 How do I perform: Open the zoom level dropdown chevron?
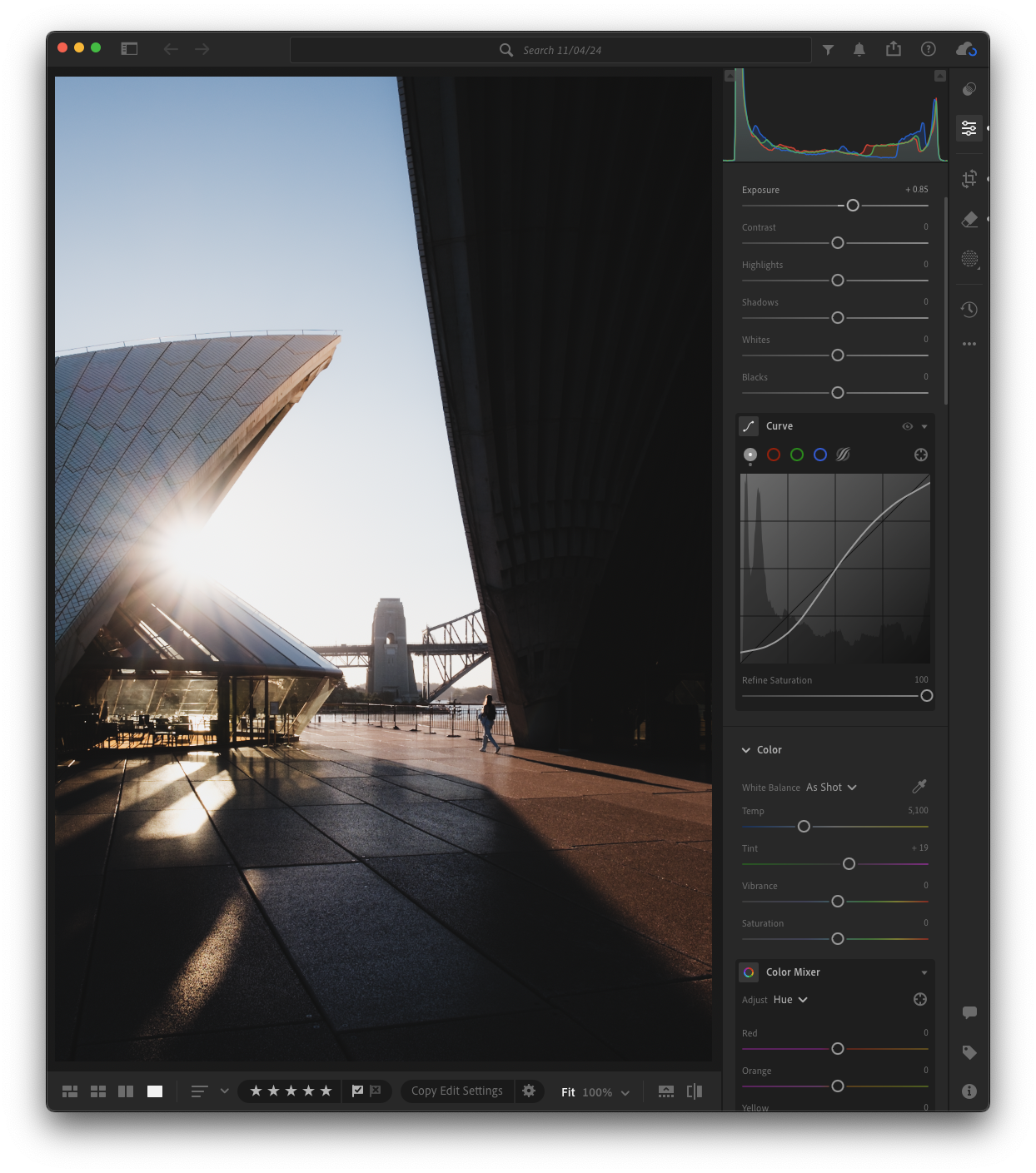(625, 1092)
